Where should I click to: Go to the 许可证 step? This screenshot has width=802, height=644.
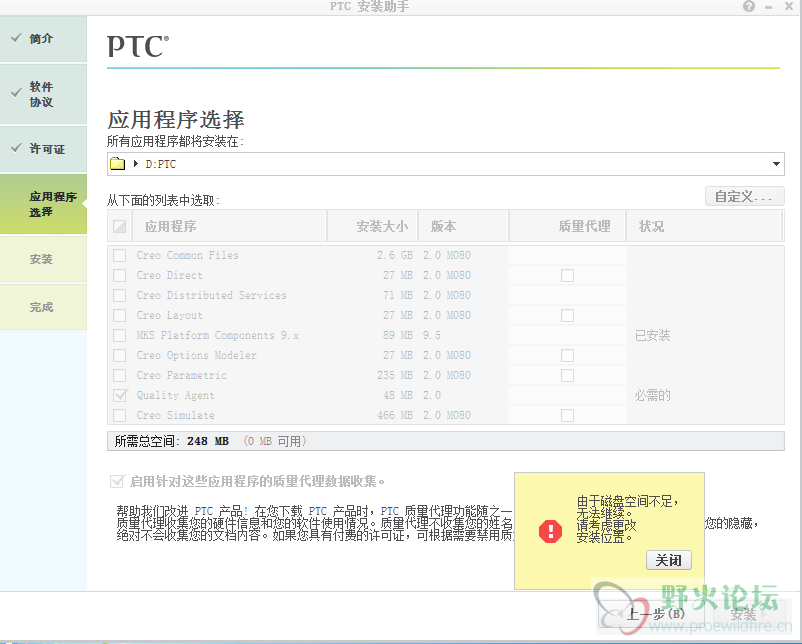pos(43,149)
